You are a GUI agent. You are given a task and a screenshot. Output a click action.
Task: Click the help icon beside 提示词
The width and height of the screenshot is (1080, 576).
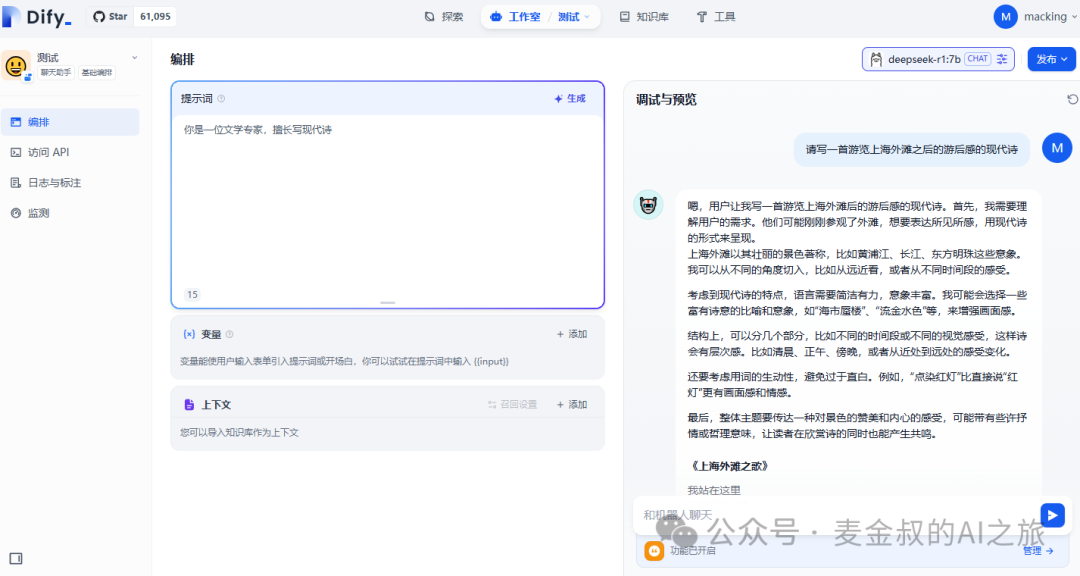coord(221,99)
